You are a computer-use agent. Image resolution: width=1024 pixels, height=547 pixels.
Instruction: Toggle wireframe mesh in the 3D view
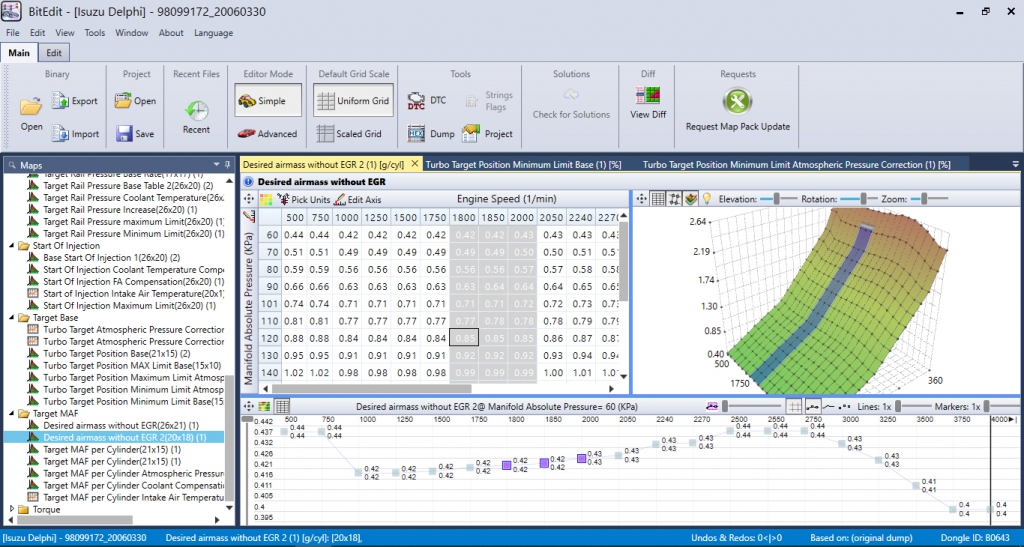[675, 198]
